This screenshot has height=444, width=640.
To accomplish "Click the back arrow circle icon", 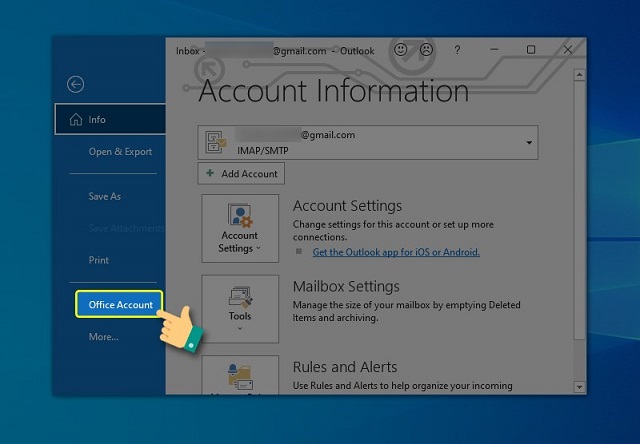I will coord(76,84).
